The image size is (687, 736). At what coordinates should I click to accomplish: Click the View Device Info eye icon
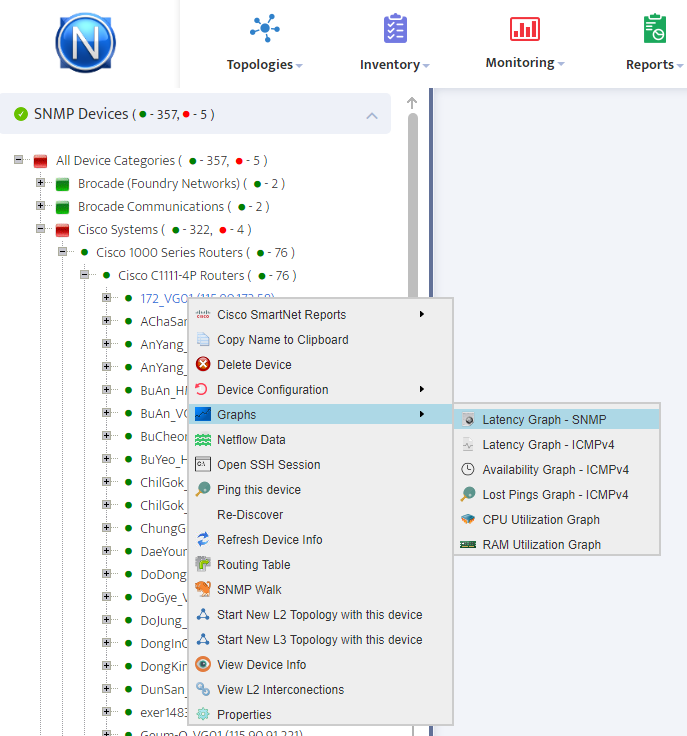coord(203,664)
